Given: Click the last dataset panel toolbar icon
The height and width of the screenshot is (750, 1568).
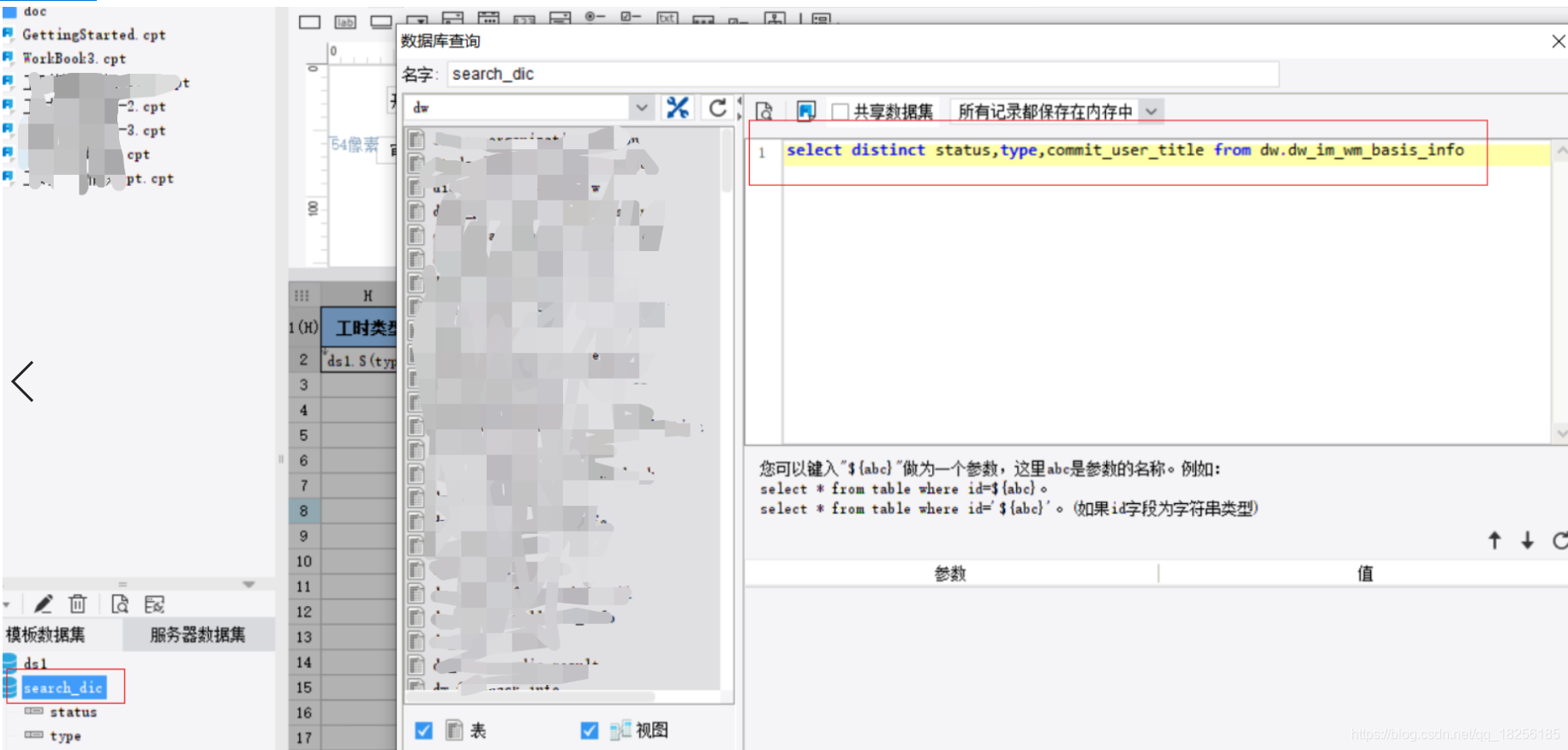Looking at the screenshot, I should point(154,604).
